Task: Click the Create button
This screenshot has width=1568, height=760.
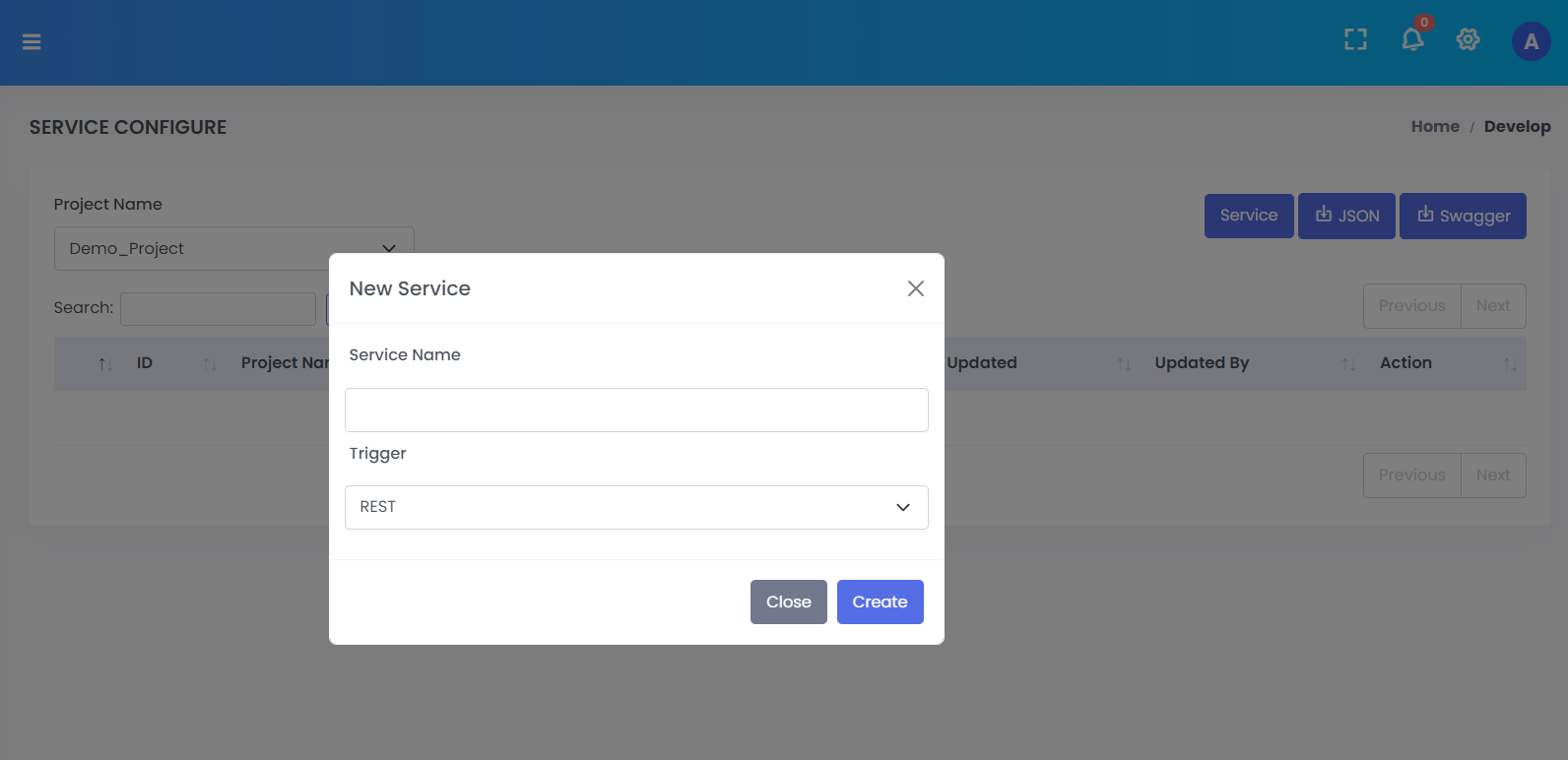Action: tap(880, 602)
